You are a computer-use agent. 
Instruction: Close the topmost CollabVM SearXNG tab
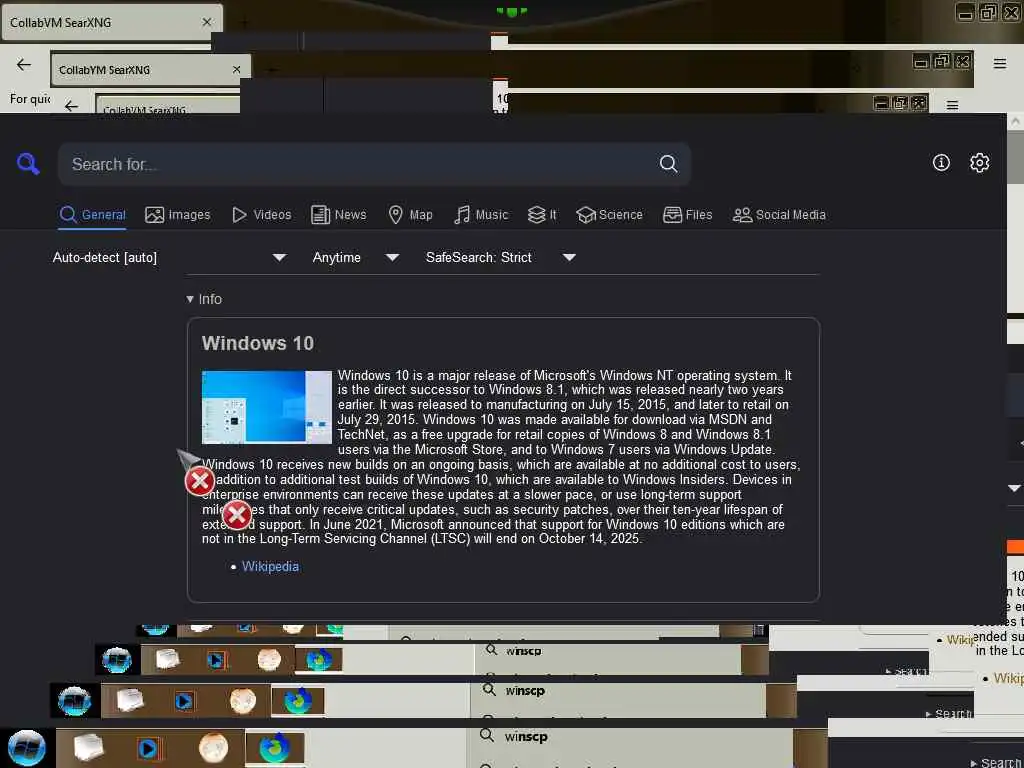click(207, 22)
